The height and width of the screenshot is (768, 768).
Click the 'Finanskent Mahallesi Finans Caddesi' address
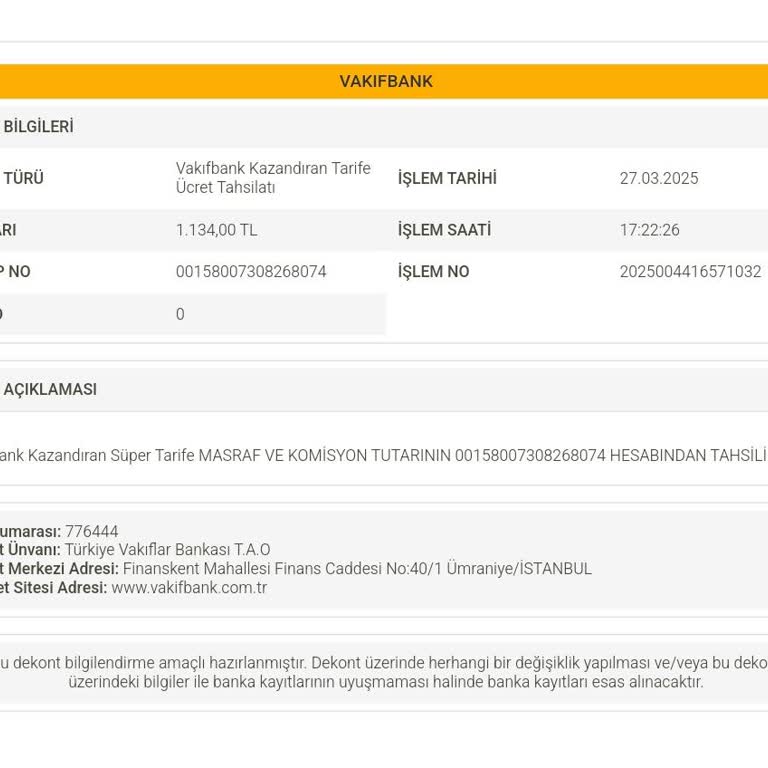click(x=357, y=569)
